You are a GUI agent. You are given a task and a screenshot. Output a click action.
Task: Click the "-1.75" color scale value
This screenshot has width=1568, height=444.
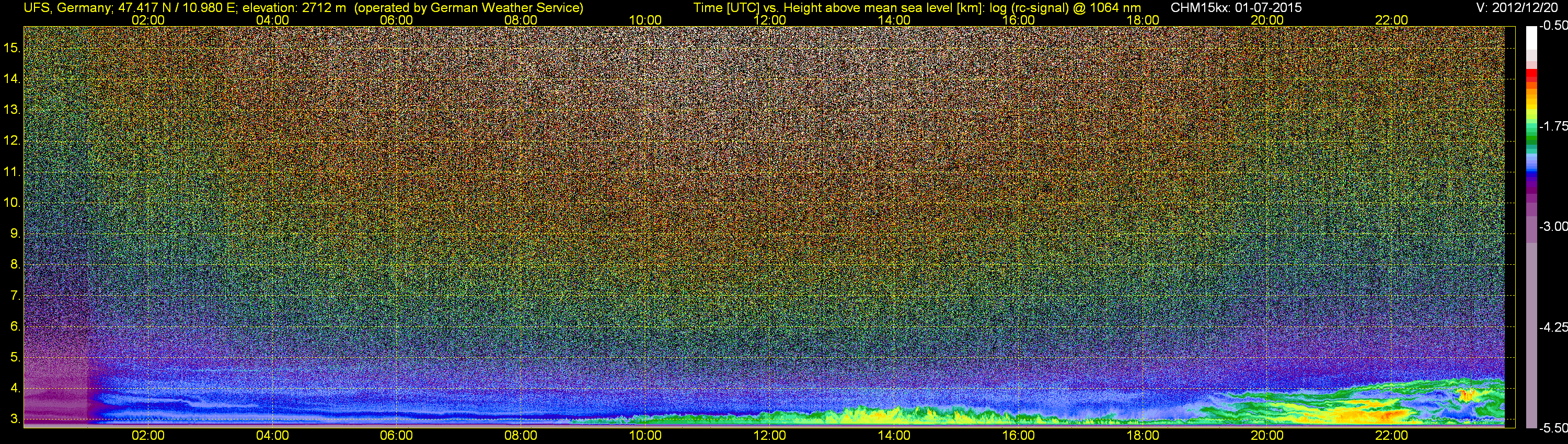tap(1553, 126)
